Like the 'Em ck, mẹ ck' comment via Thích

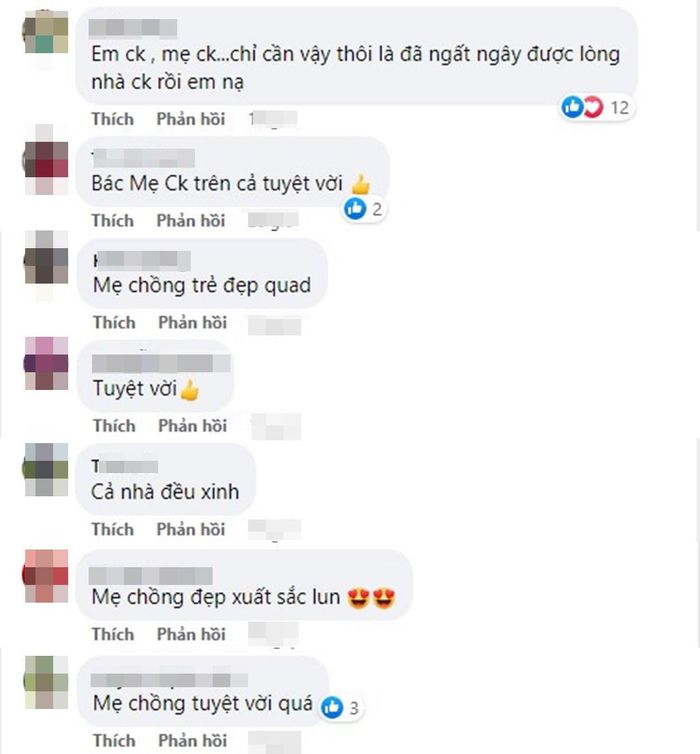coord(113,119)
